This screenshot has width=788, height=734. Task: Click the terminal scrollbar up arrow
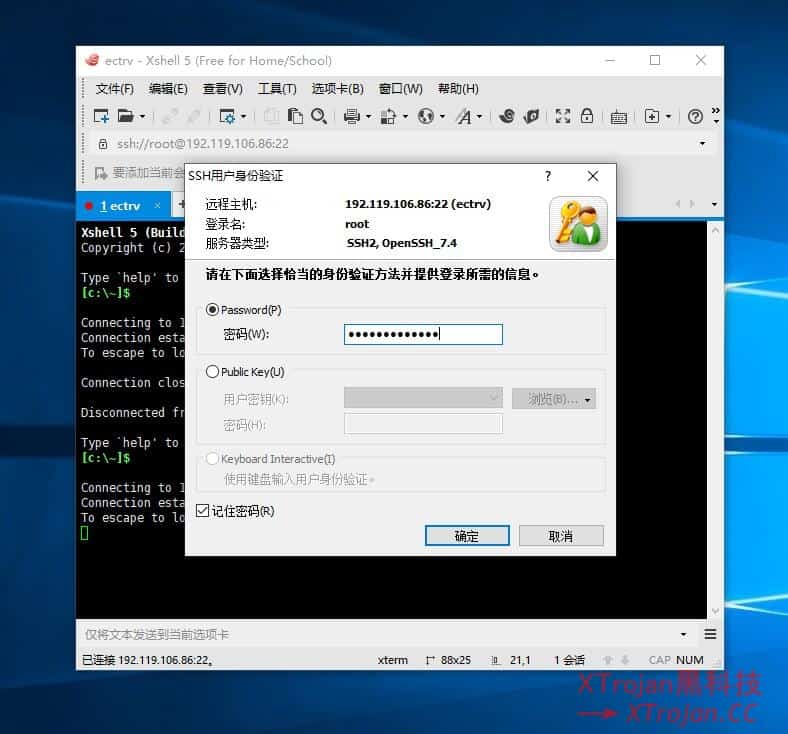coord(716,230)
